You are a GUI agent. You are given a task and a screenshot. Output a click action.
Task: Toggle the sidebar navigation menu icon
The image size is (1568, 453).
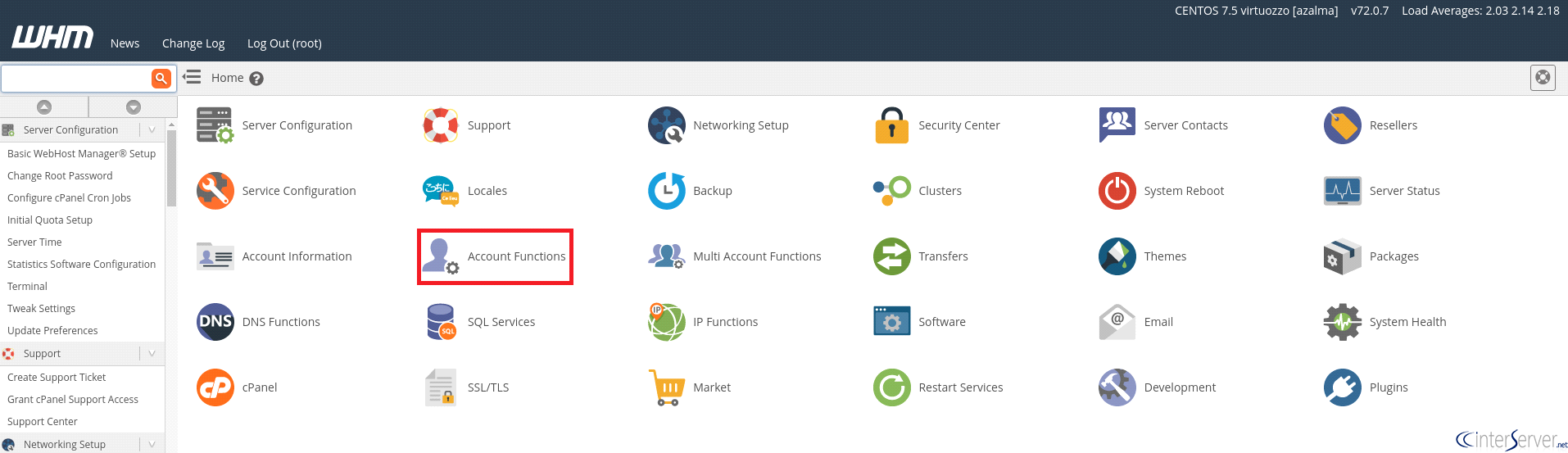(x=191, y=77)
